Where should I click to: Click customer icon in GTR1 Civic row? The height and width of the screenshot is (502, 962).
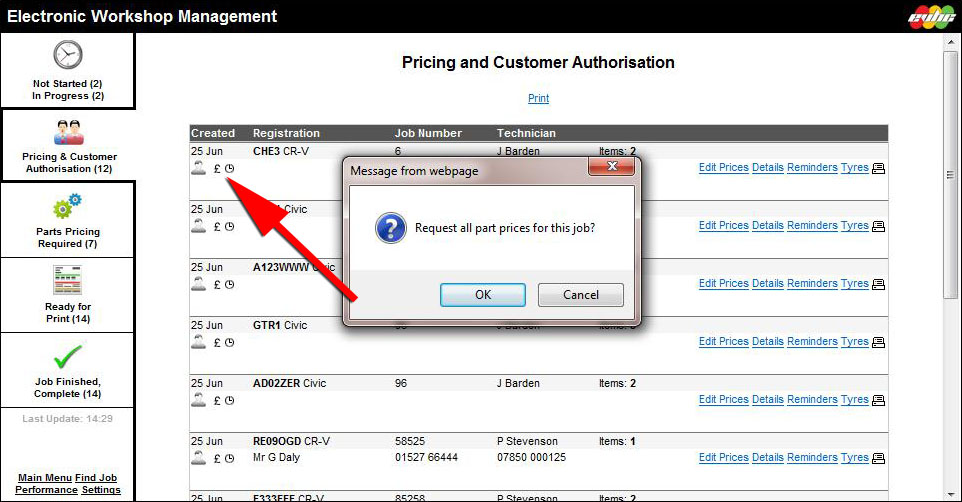point(198,342)
